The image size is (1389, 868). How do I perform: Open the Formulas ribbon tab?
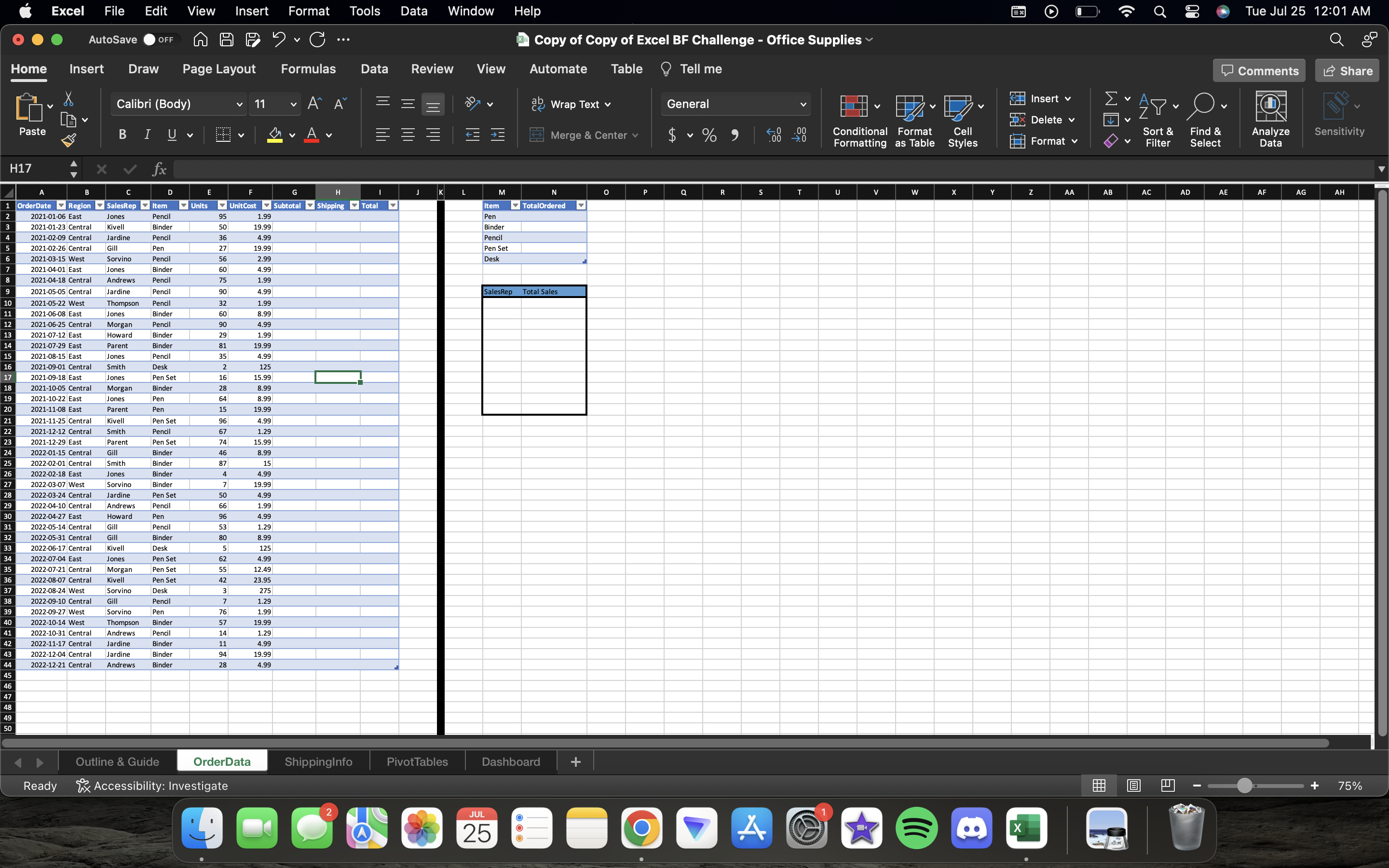pos(308,69)
